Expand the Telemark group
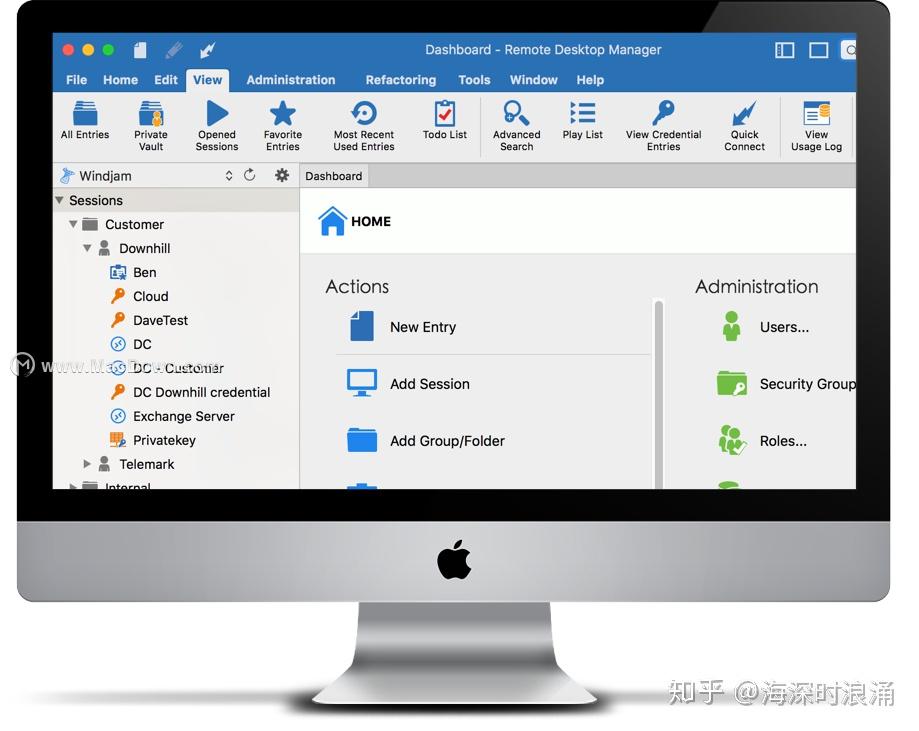Image resolution: width=919 pixels, height=731 pixels. [x=86, y=464]
